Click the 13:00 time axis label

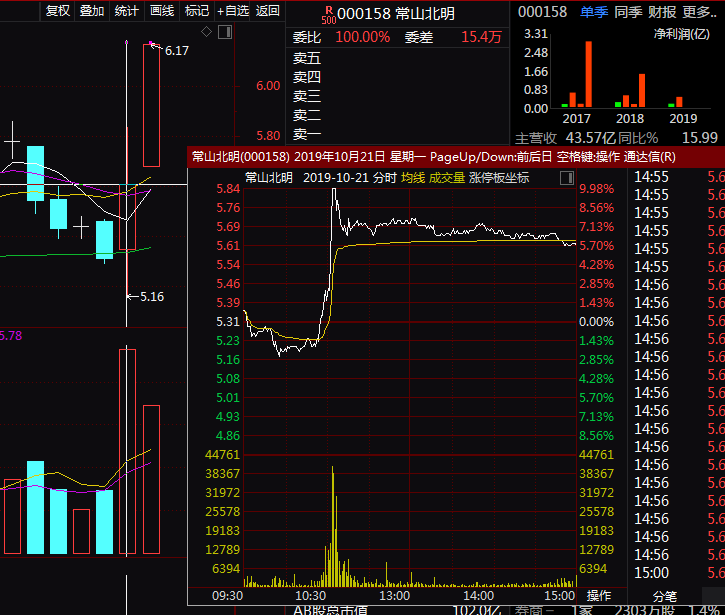[x=394, y=596]
